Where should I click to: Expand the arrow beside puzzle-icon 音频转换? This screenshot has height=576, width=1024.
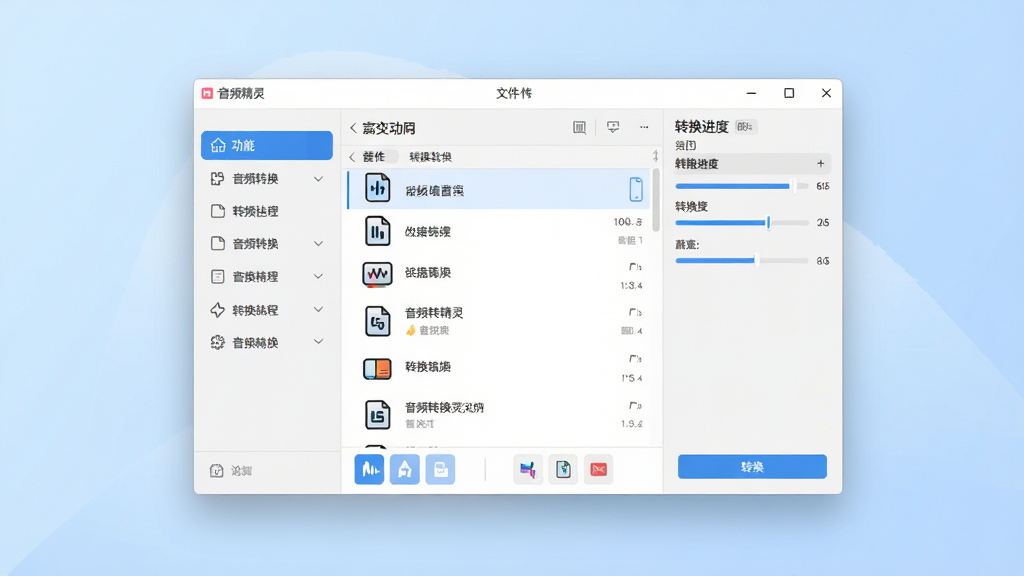point(318,178)
